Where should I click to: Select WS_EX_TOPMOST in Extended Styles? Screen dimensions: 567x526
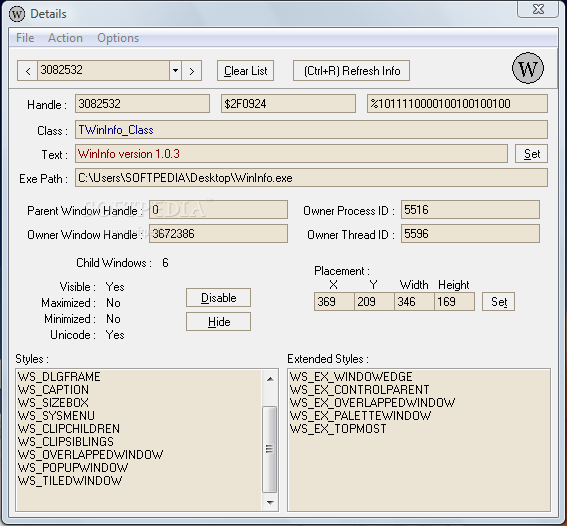[x=338, y=429]
